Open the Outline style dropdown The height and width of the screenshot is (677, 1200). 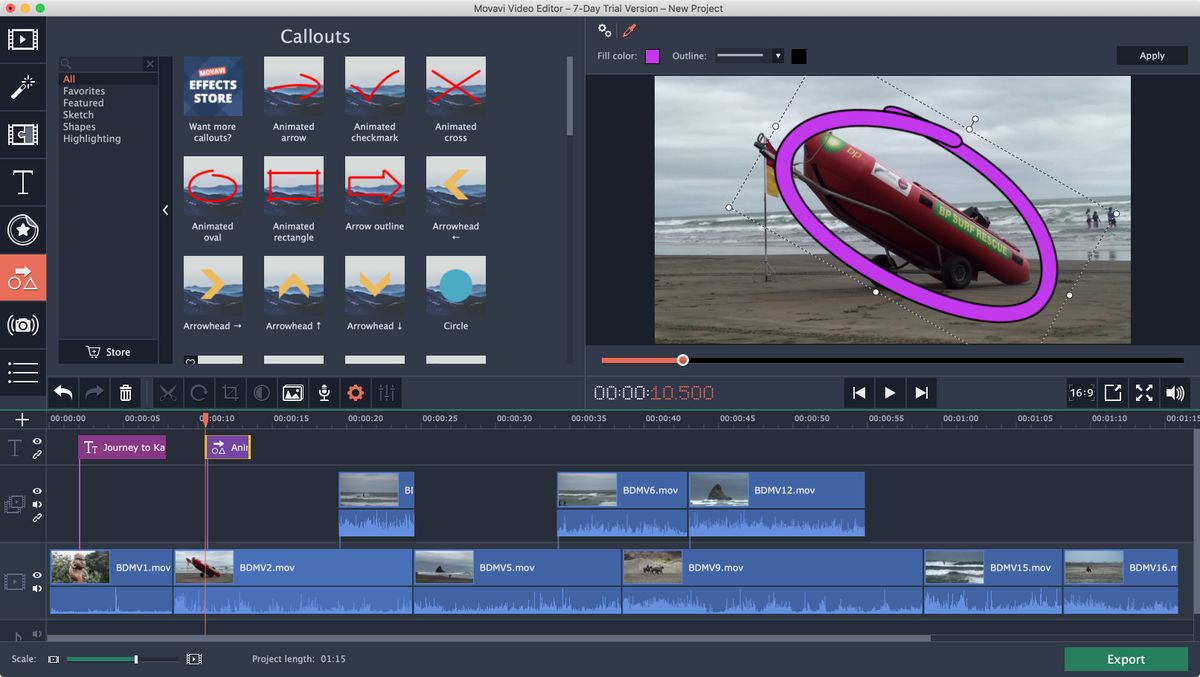pos(778,56)
